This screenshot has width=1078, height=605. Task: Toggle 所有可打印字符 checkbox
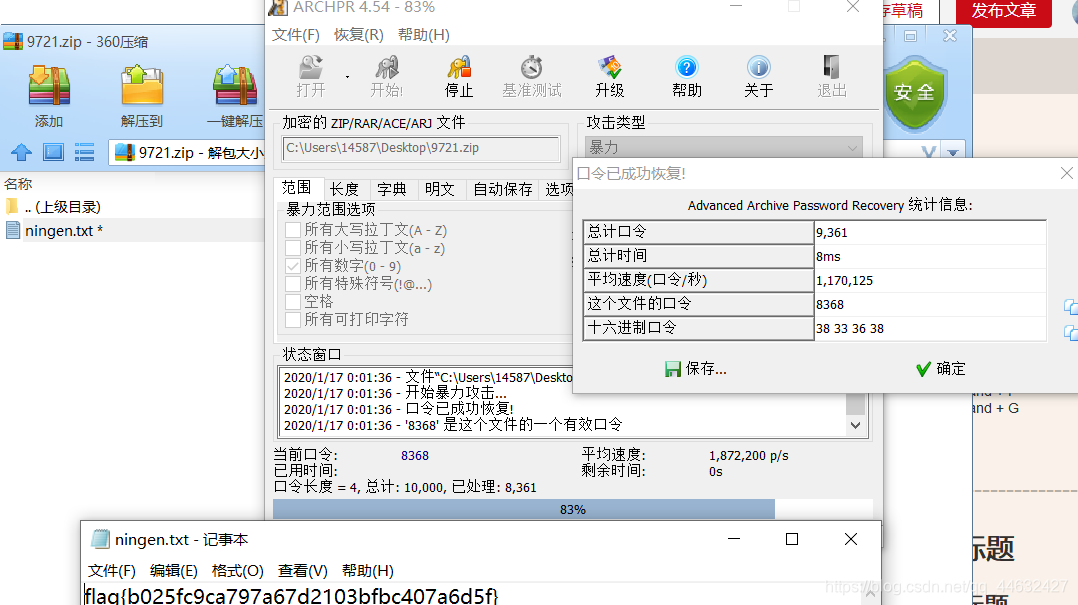(x=293, y=319)
